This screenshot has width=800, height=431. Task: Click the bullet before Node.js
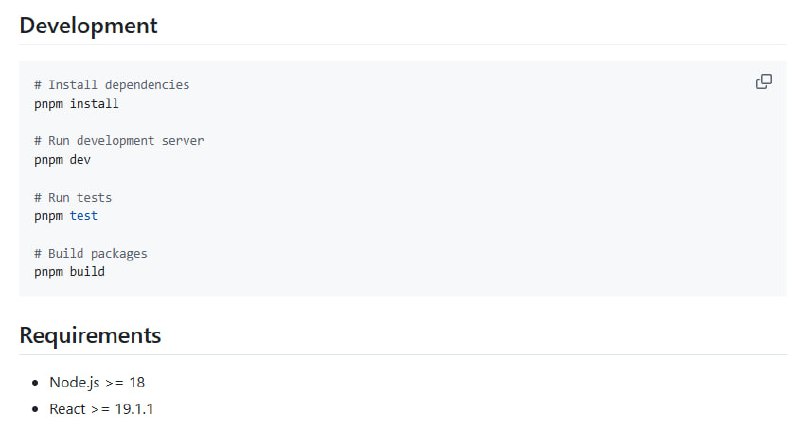click(x=35, y=382)
